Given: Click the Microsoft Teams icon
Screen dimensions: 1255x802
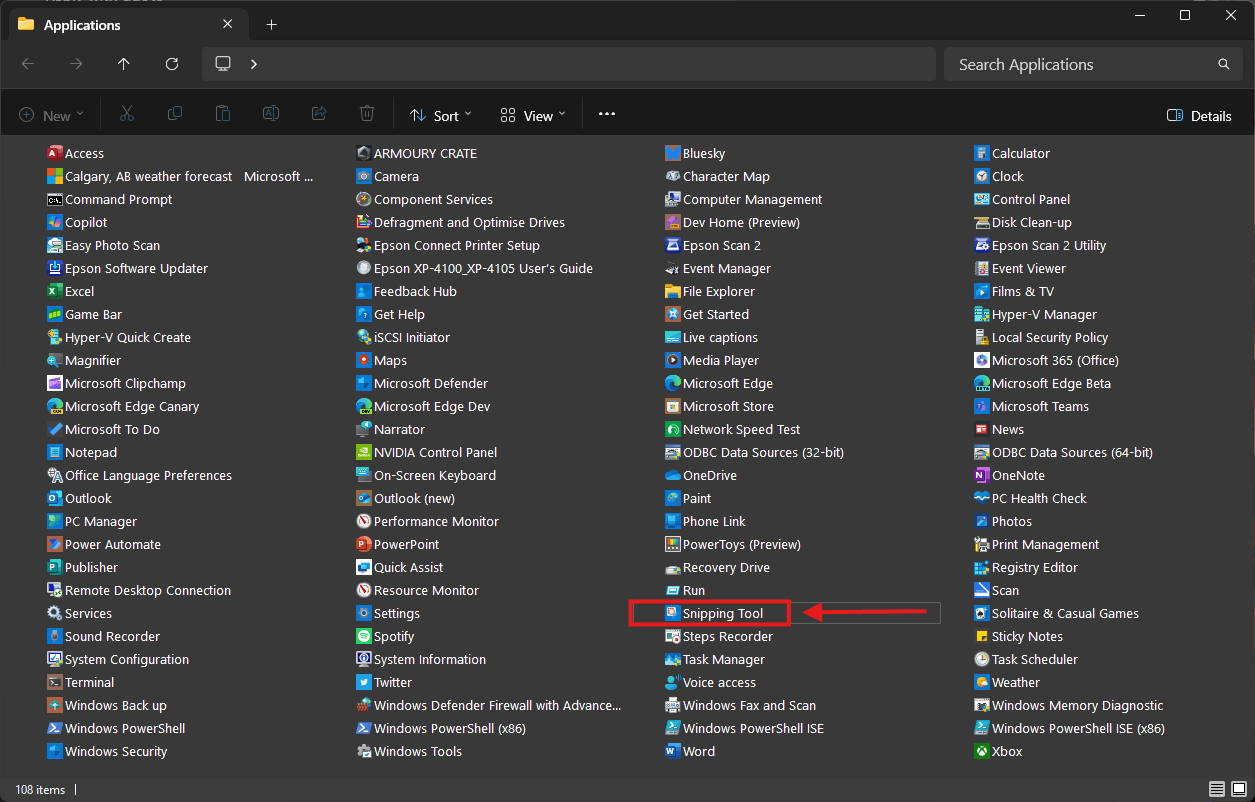Looking at the screenshot, I should (983, 406).
